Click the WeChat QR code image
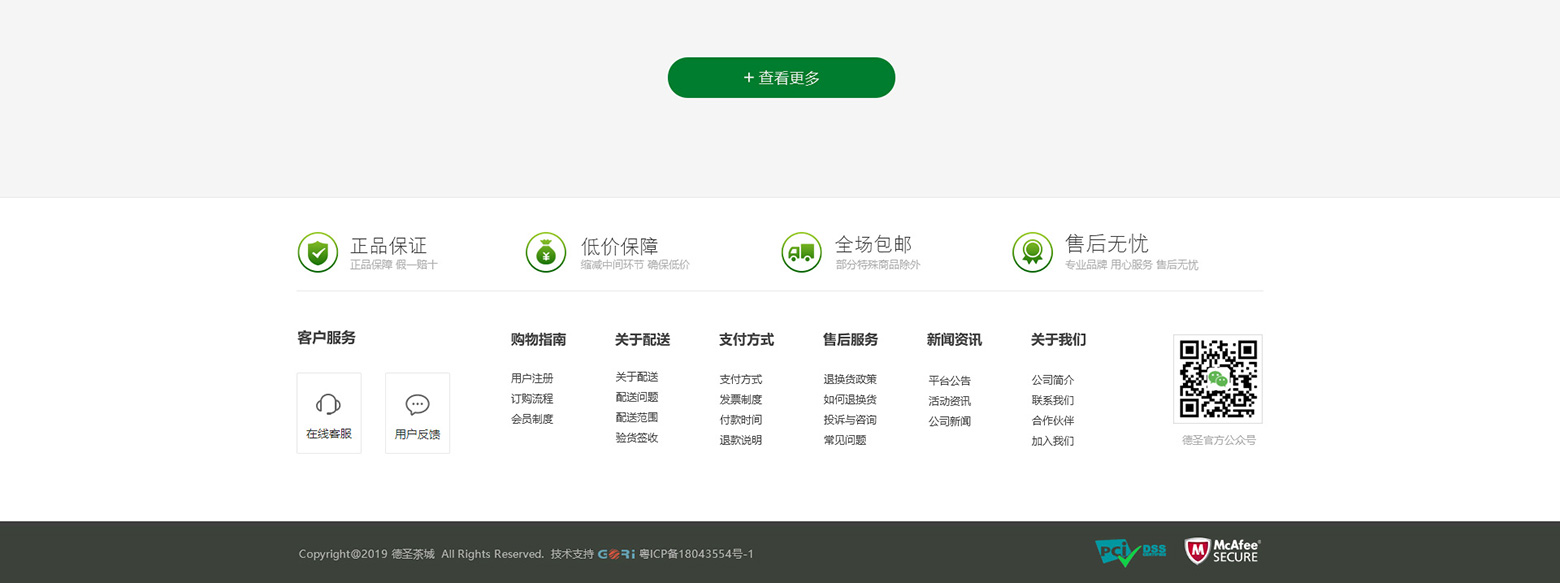 [1217, 379]
